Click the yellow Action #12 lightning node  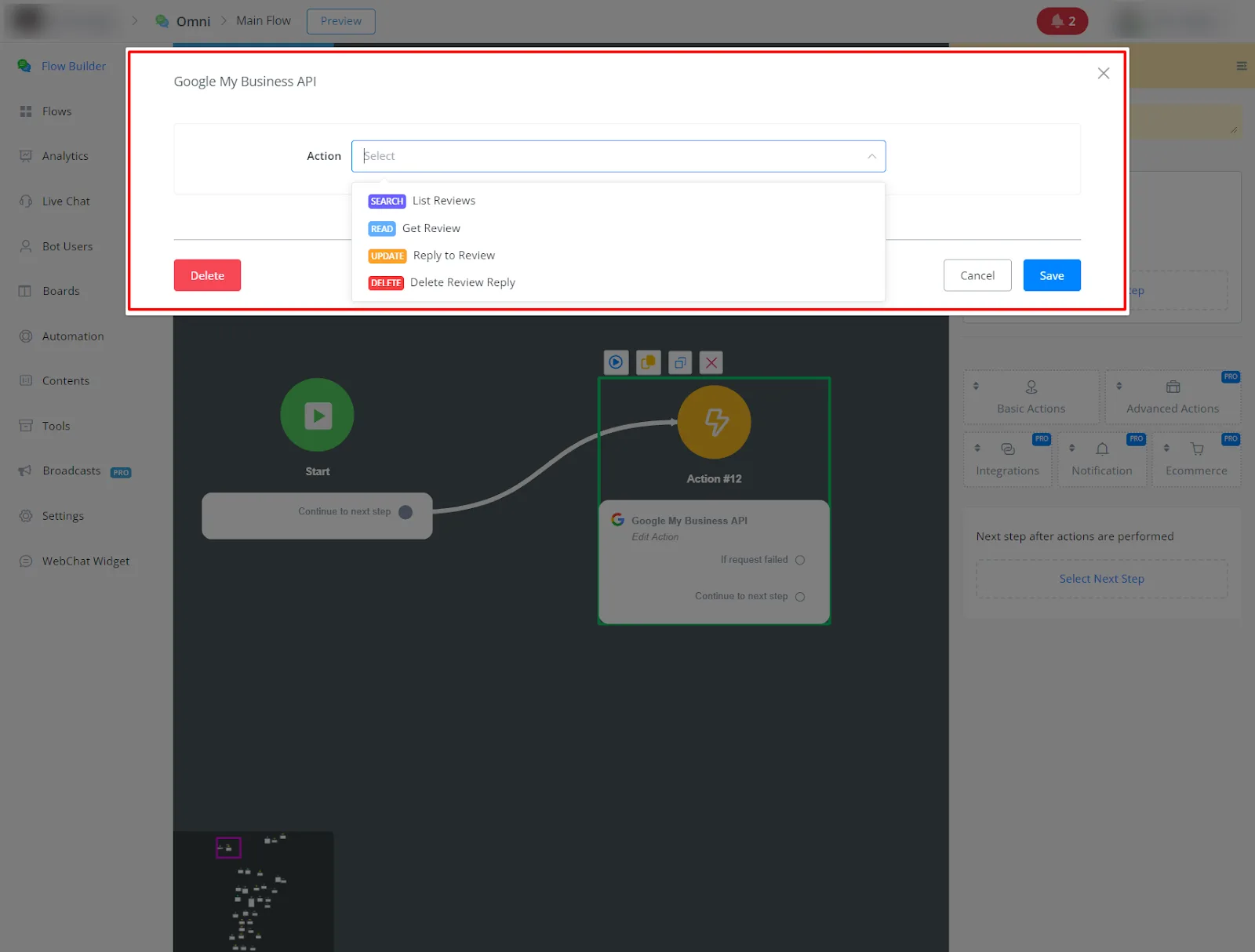[x=715, y=422]
